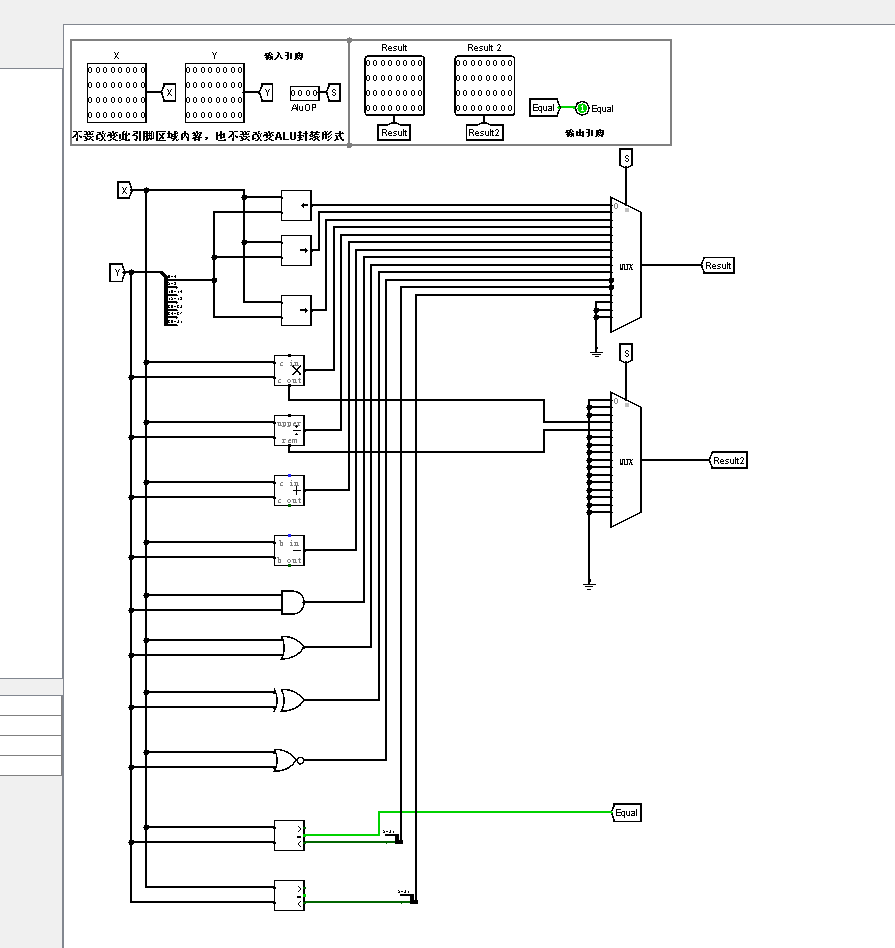Select the middle right-arrow shifter between two others
This screenshot has height=948, width=895.
296,250
